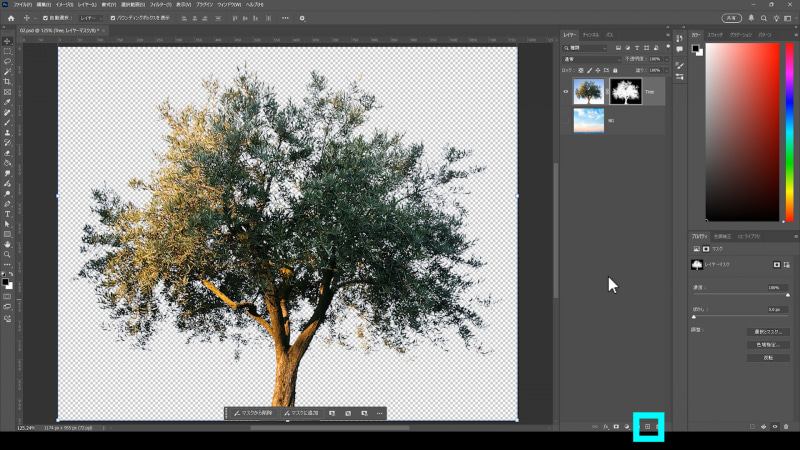Click Add to mask in task bar
Image resolution: width=800 pixels, height=450 pixels.
[302, 413]
